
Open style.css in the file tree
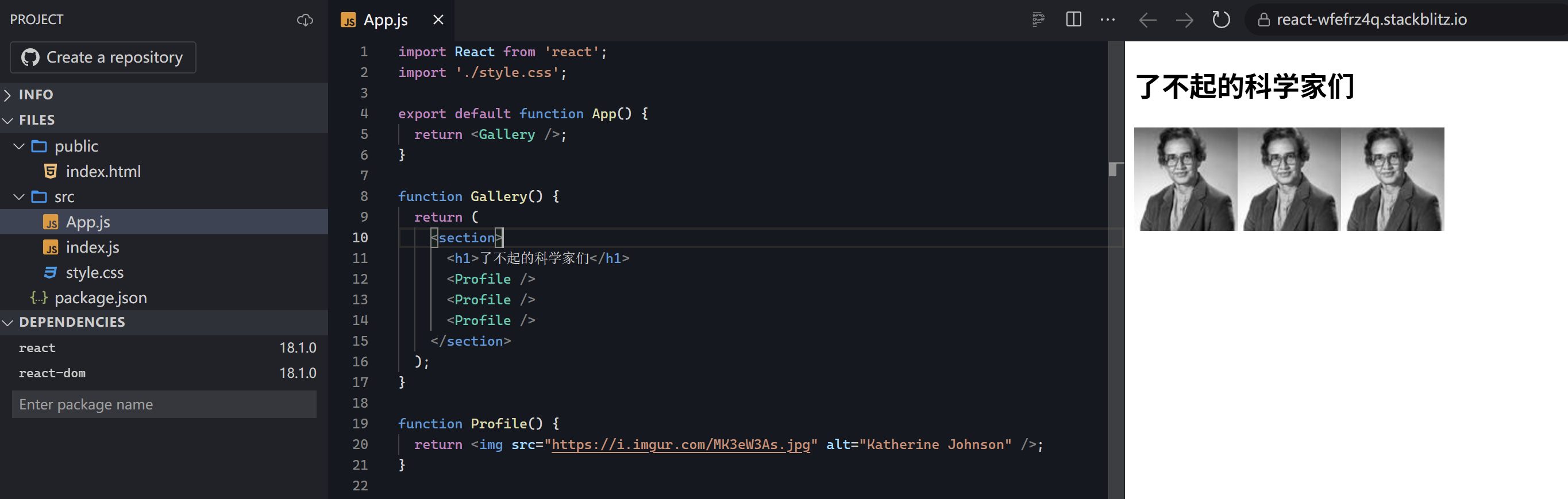pos(94,273)
